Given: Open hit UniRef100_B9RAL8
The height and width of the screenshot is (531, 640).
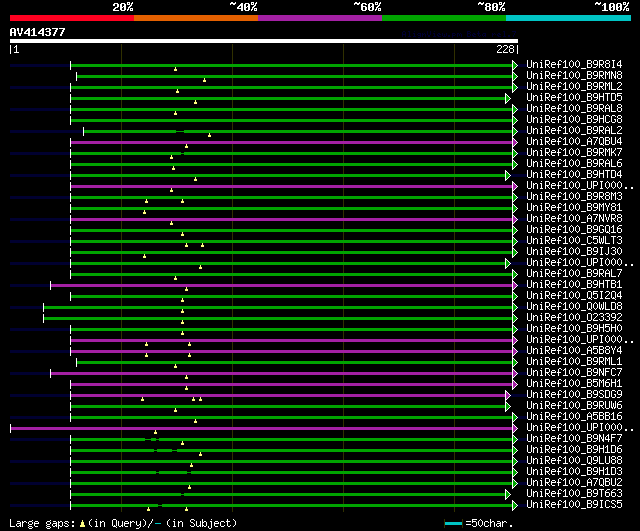Looking at the screenshot, I should (574, 109).
